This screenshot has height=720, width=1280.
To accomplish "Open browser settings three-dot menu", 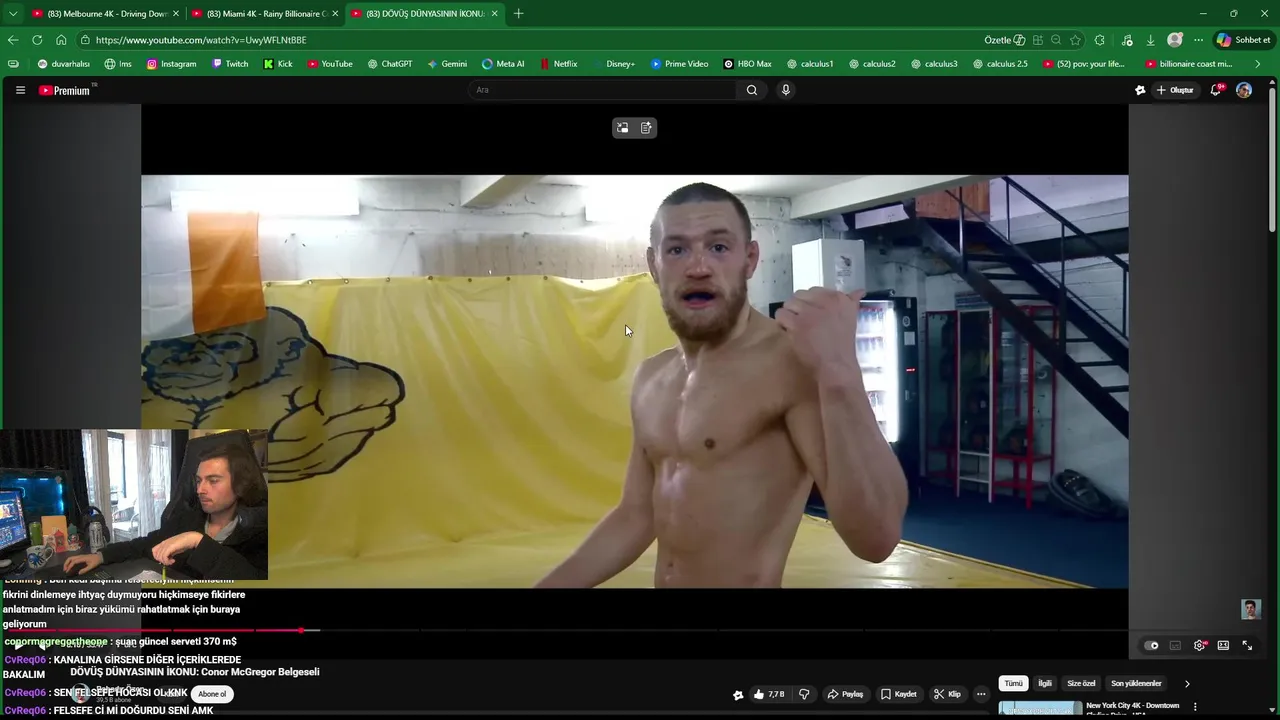I will [x=1198, y=40].
